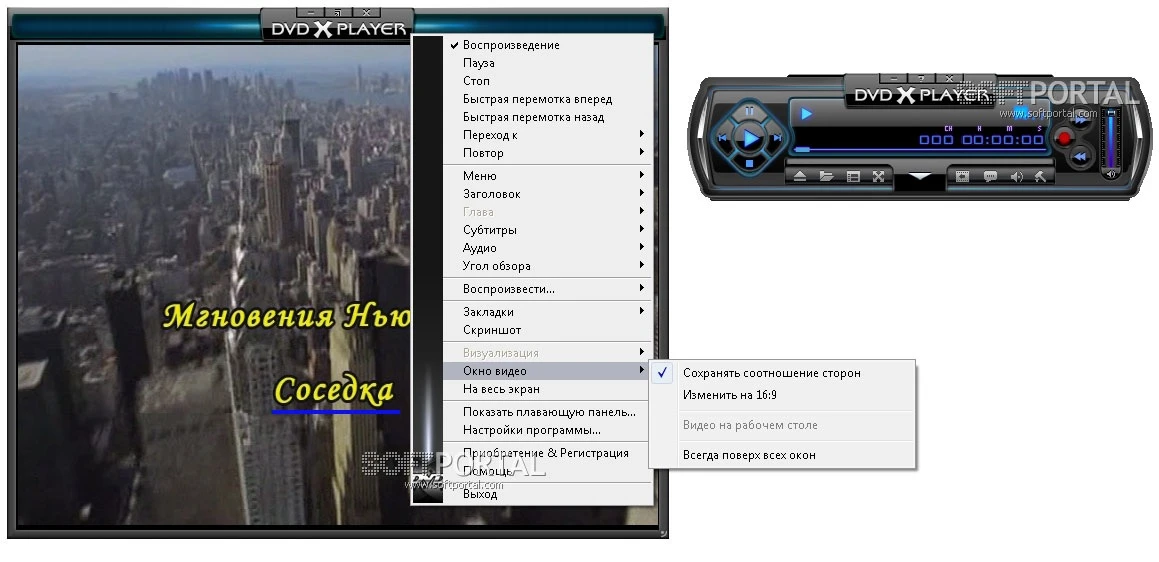
Task: Click the Eject disc icon
Action: (800, 177)
